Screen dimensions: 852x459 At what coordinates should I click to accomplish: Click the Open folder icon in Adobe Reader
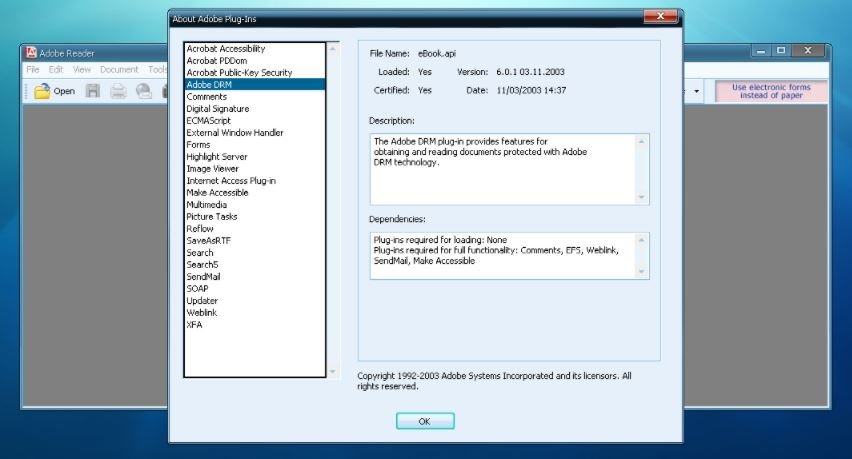(x=41, y=91)
